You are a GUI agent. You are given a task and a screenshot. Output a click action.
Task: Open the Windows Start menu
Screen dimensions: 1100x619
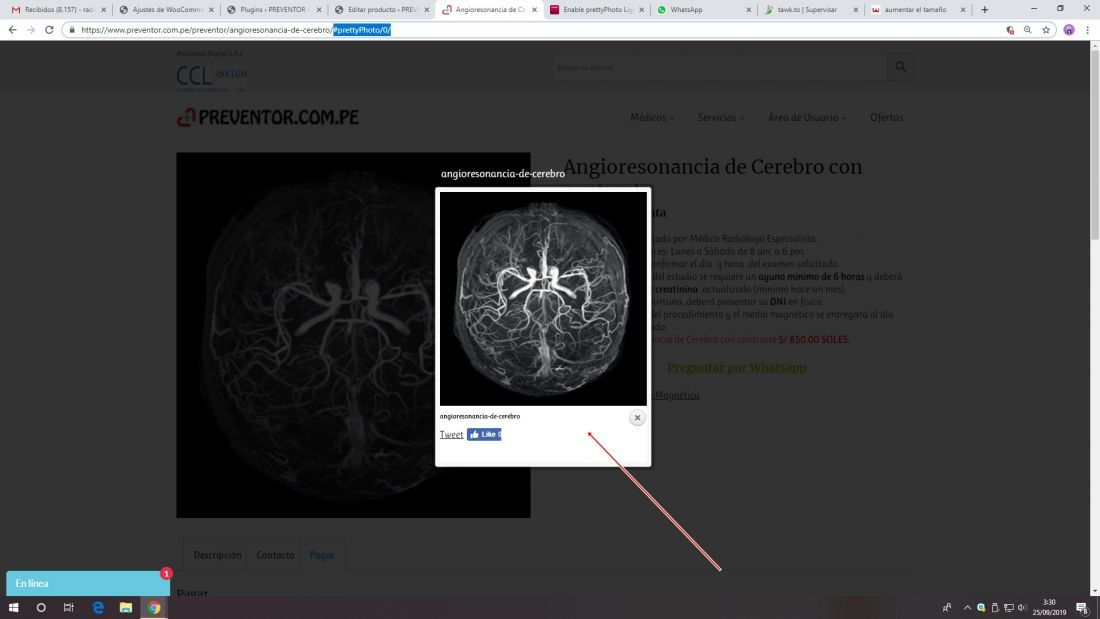click(x=13, y=608)
